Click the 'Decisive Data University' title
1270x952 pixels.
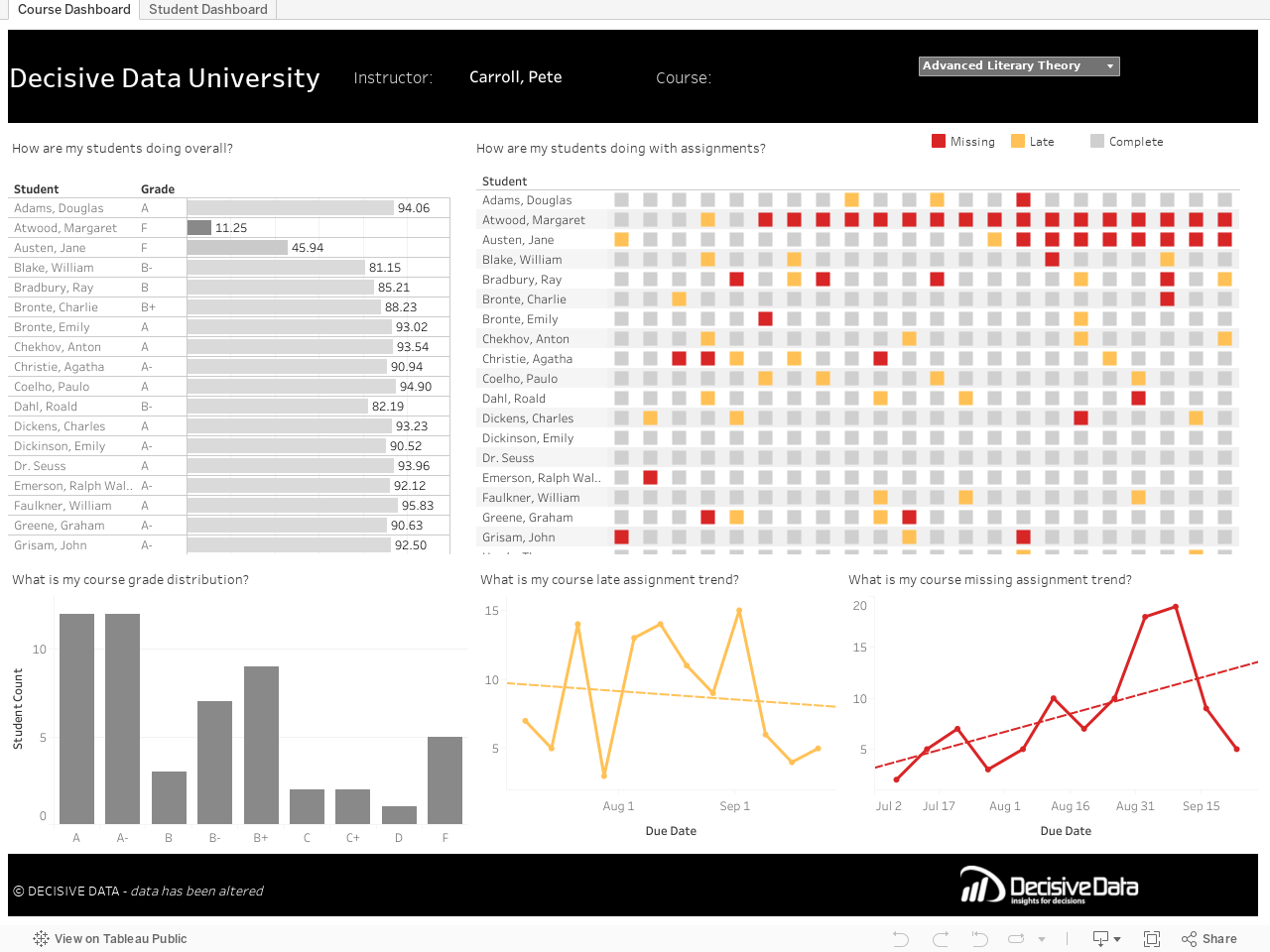pos(165,78)
